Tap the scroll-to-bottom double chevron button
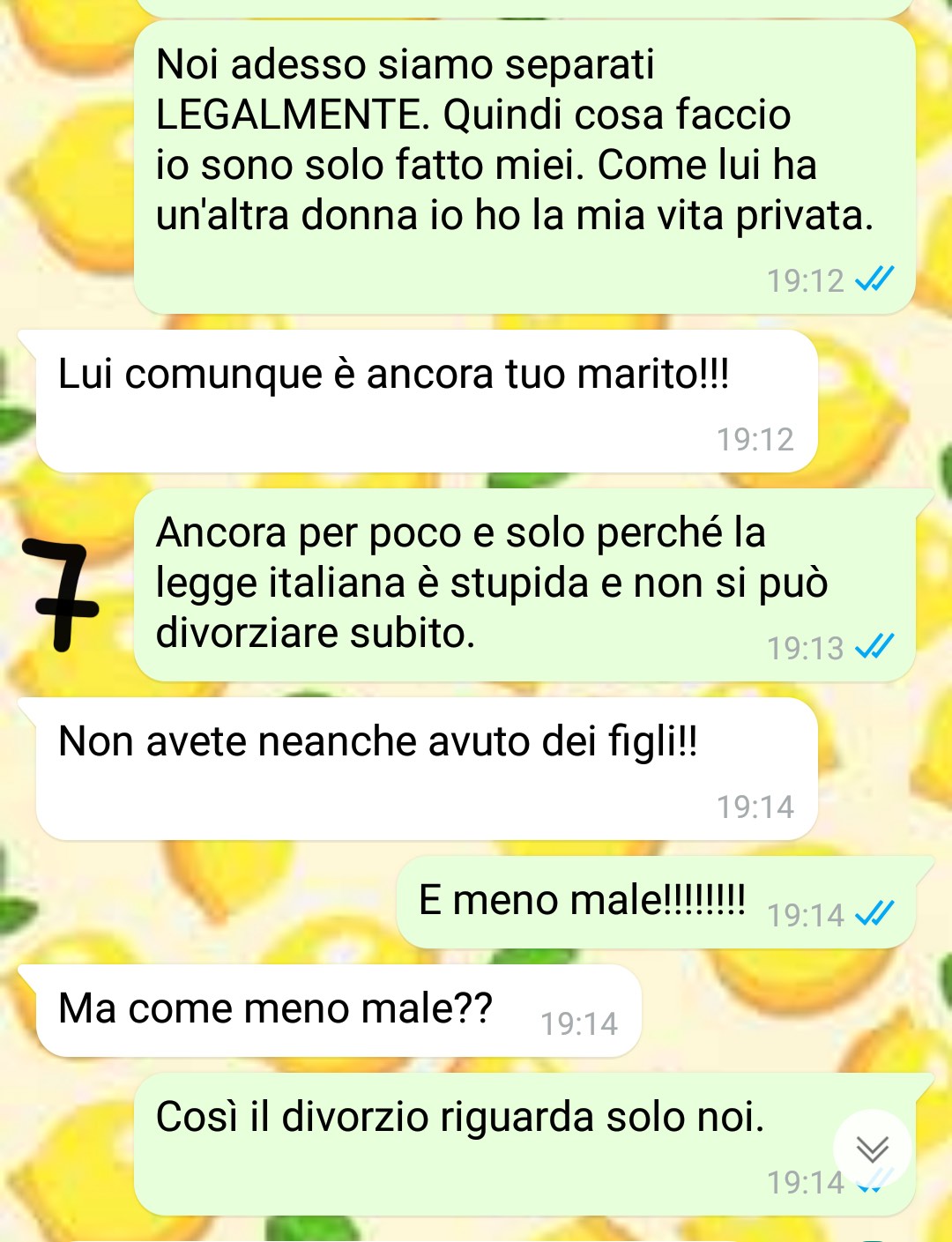952x1242 pixels. tap(873, 1149)
